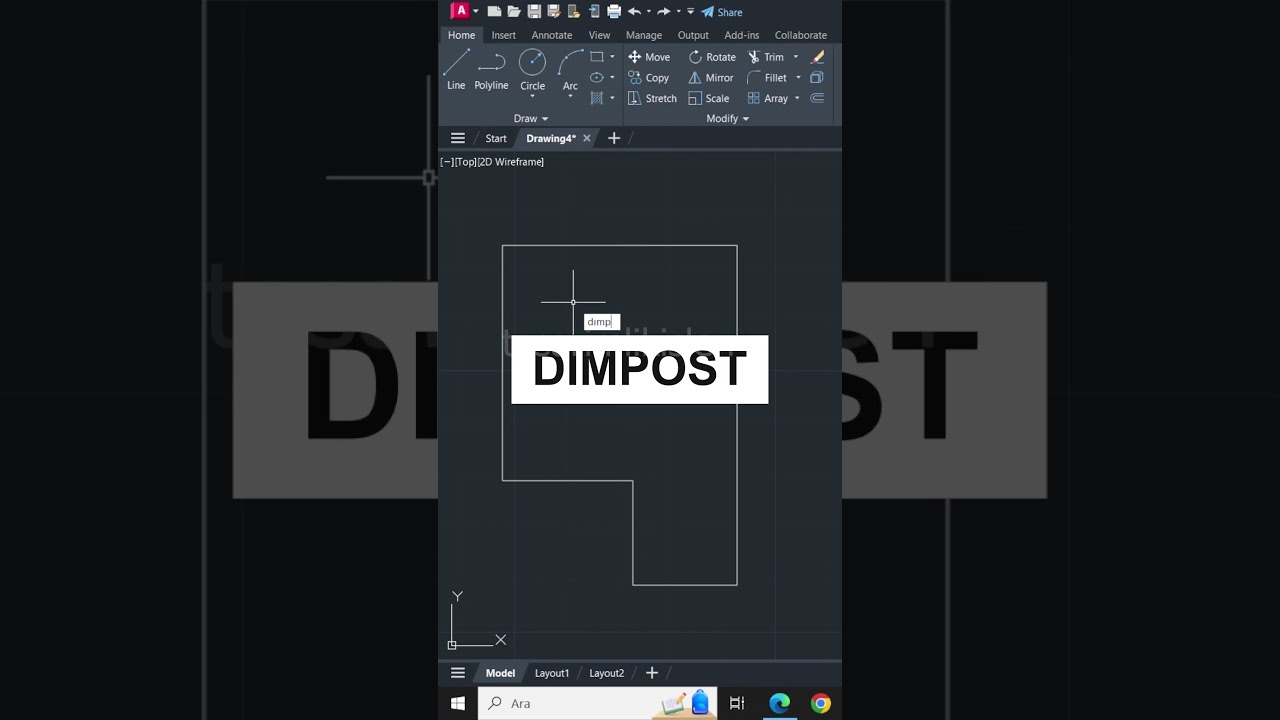The image size is (1280, 720).
Task: Click the Erase tool icon
Action: [x=817, y=57]
